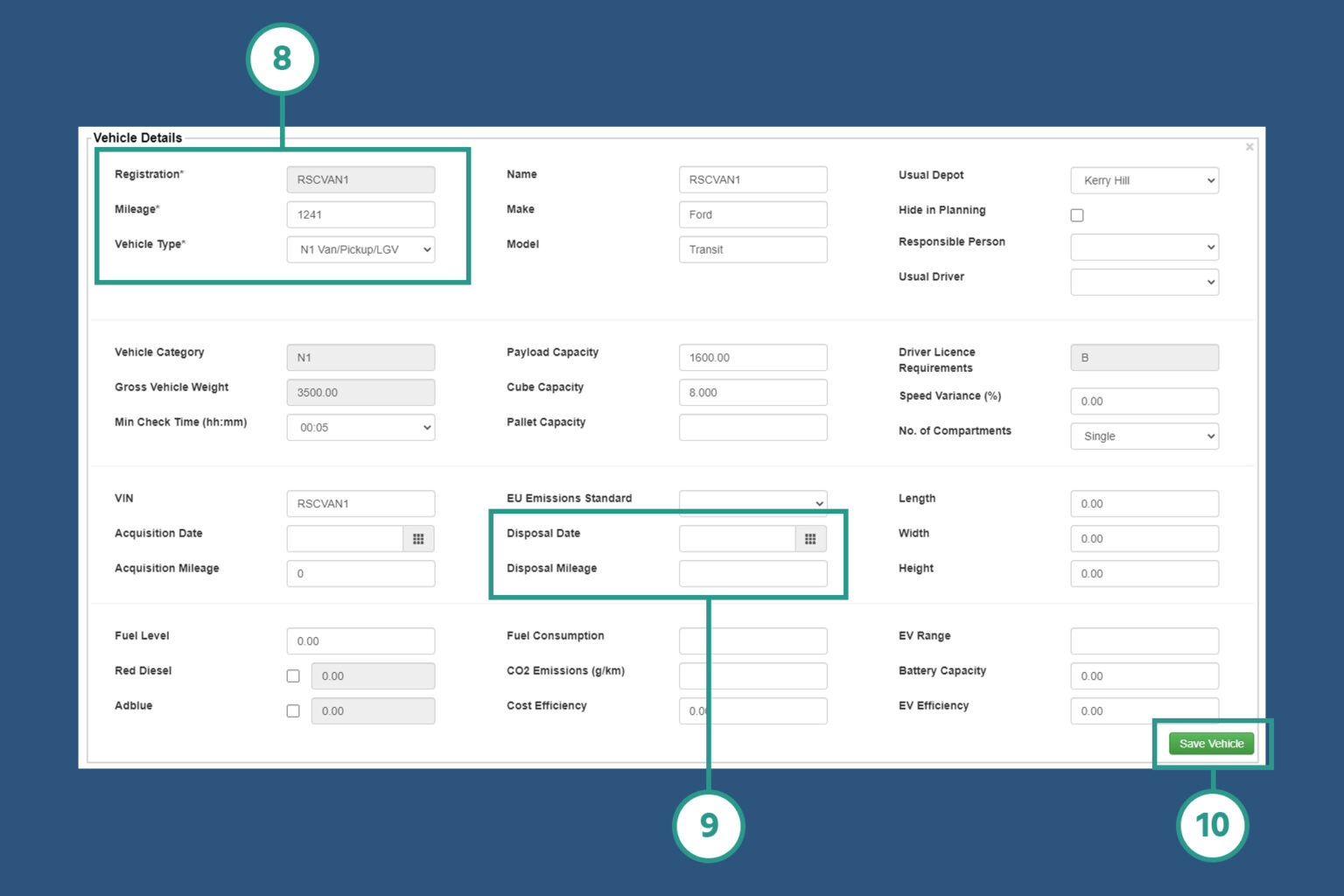Enable Hide in Planning
Screen dimensions: 1344x896
pyautogui.click(x=1077, y=214)
